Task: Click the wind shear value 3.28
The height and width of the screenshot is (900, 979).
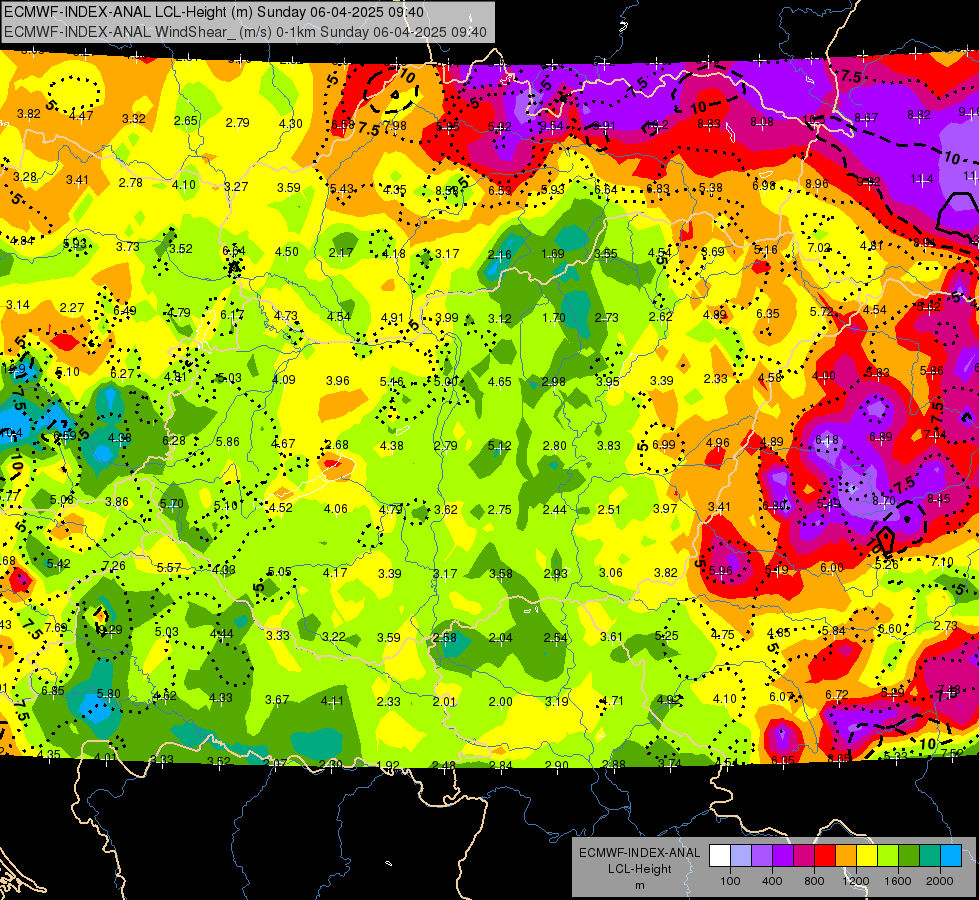Action: click(25, 177)
